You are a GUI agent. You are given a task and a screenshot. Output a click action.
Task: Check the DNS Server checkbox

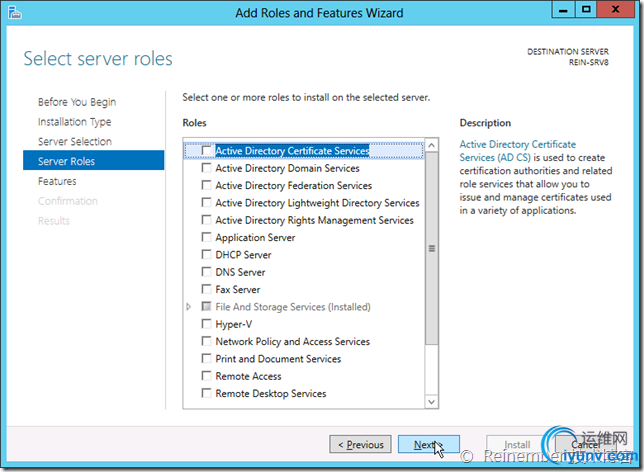tap(206, 272)
